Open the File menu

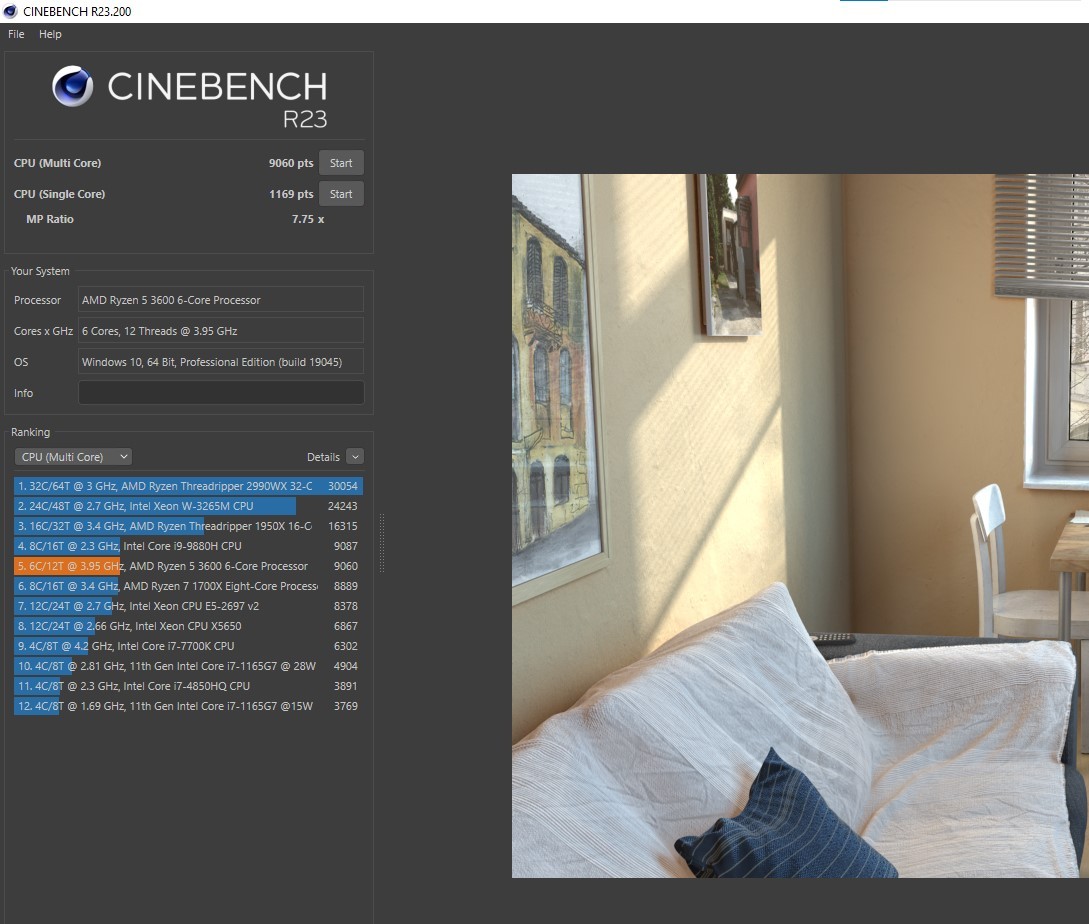16,34
